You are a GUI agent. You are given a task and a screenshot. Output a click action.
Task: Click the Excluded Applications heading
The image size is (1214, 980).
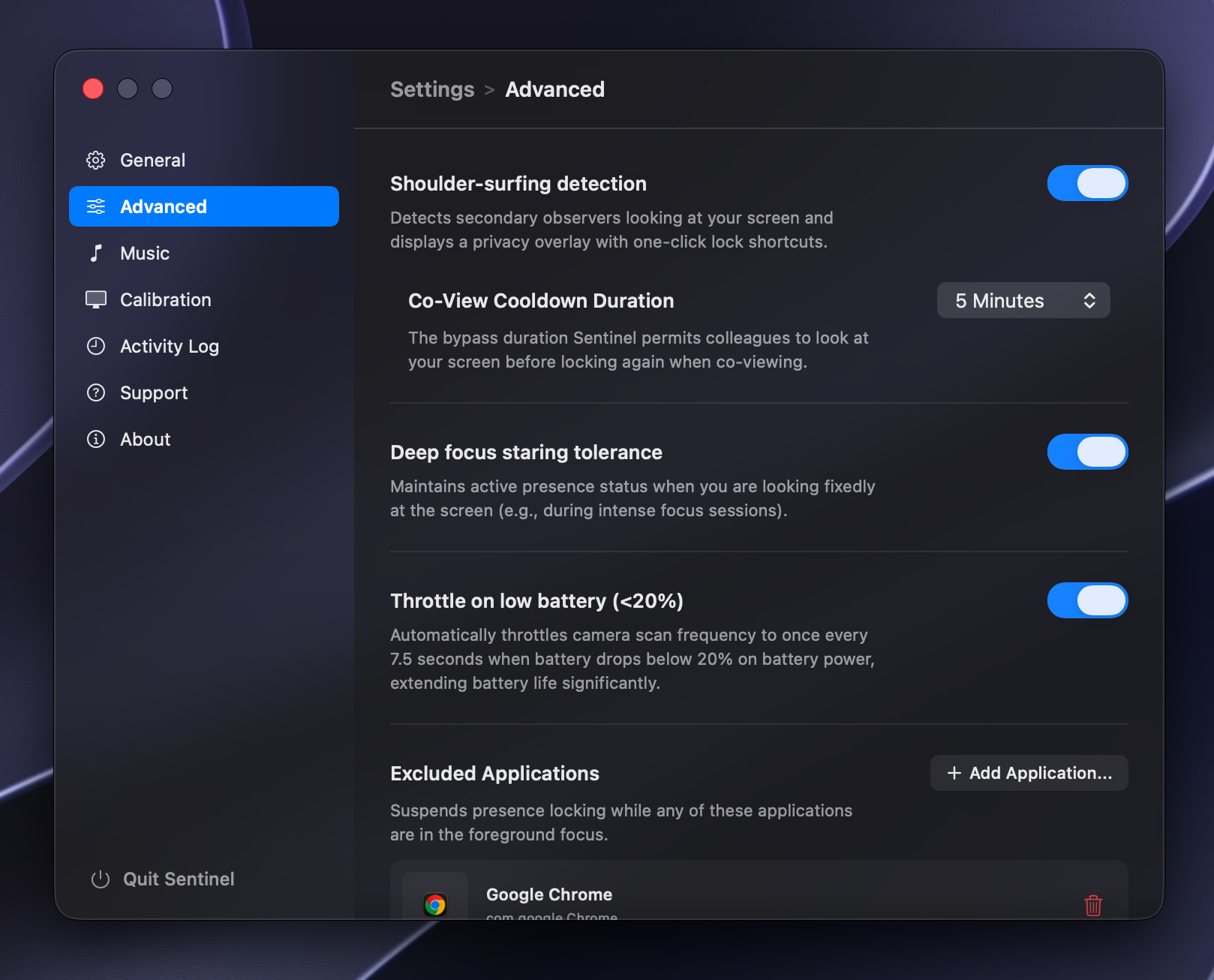coord(494,774)
